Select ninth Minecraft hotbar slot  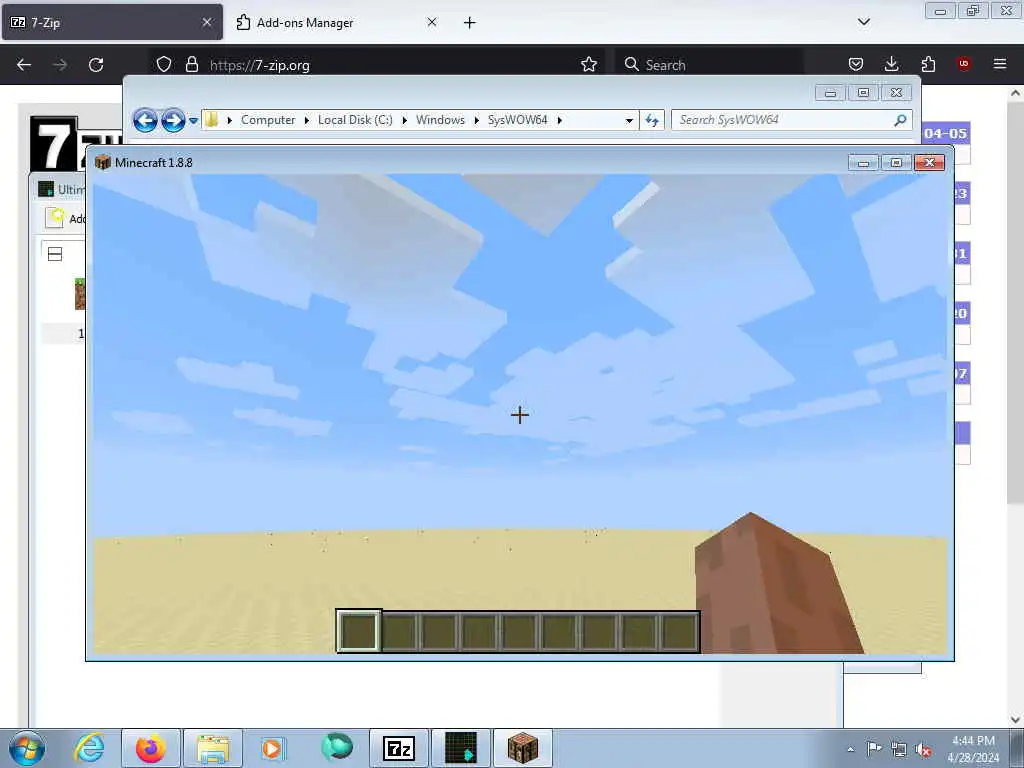[x=679, y=632]
